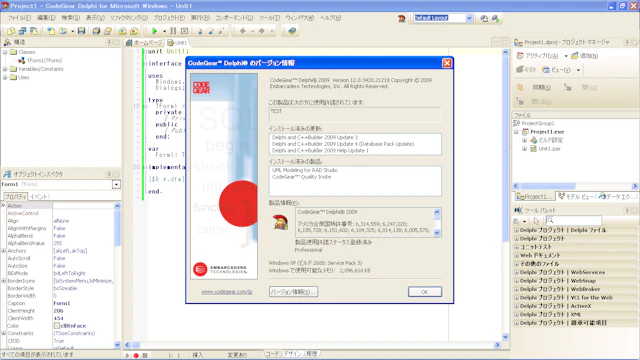The height and width of the screenshot is (360, 640).
Task: Expand the Anchors property in Object Inspector
Action: point(4,251)
